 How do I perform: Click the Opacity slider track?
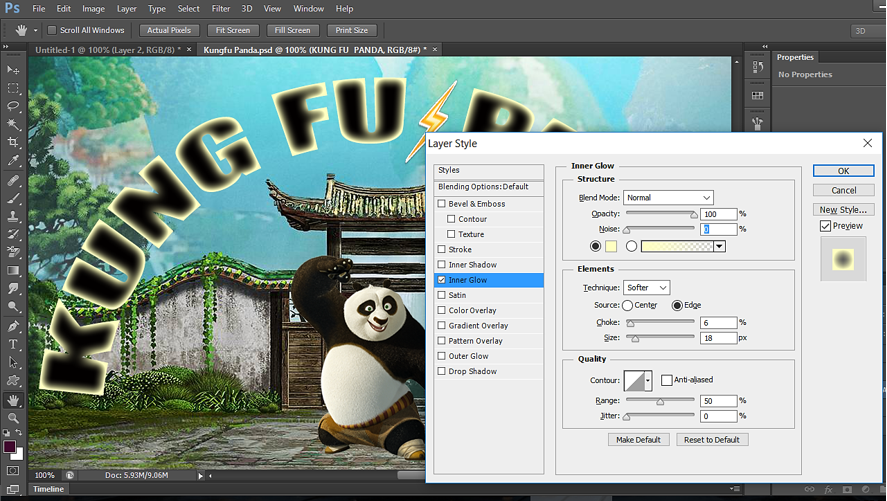coord(660,213)
